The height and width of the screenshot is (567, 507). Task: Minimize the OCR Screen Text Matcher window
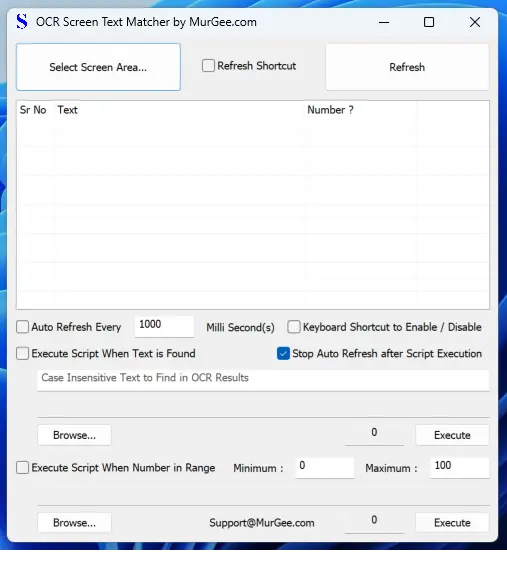[384, 22]
